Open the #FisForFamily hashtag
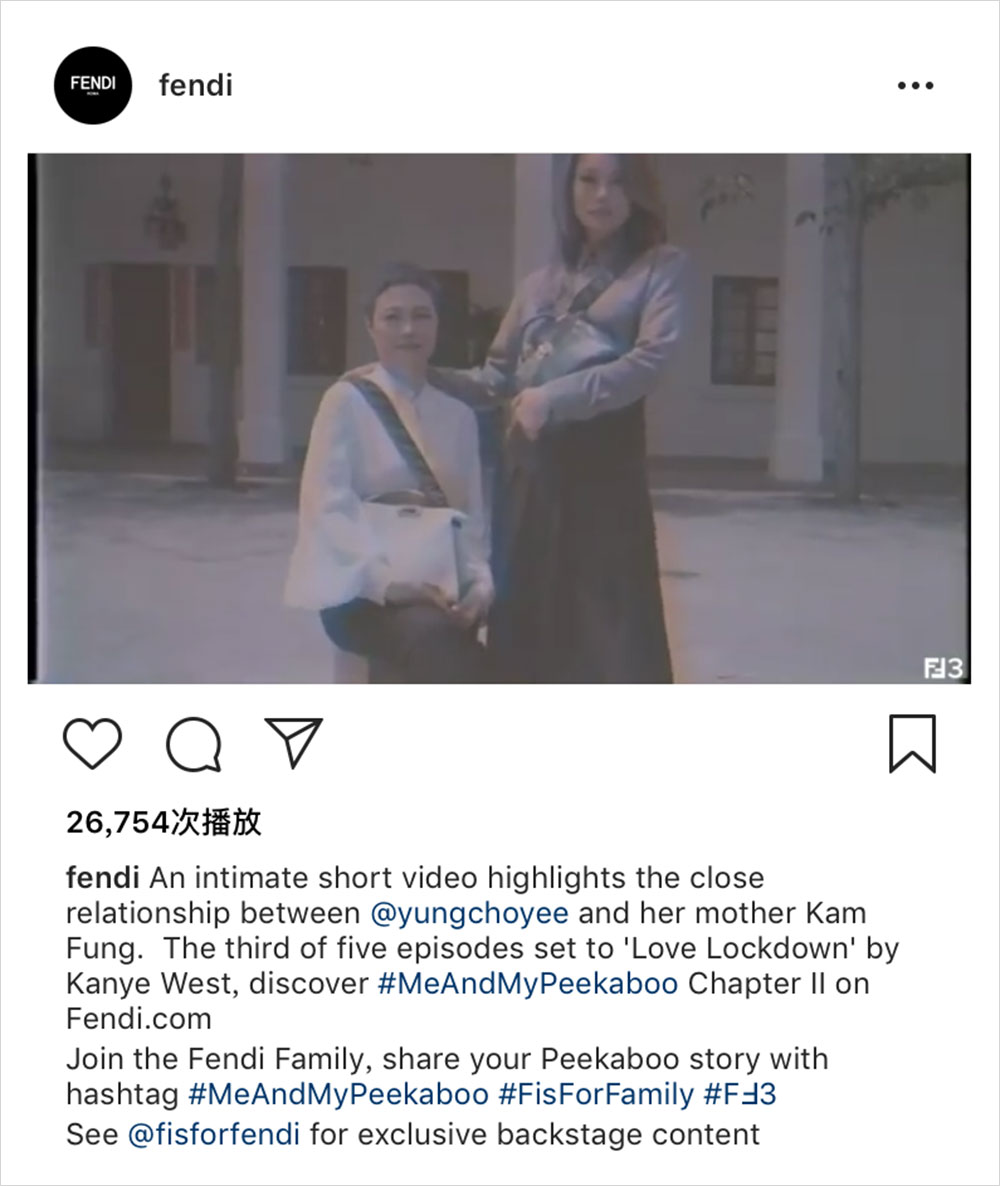This screenshot has width=1000, height=1186. point(595,1094)
